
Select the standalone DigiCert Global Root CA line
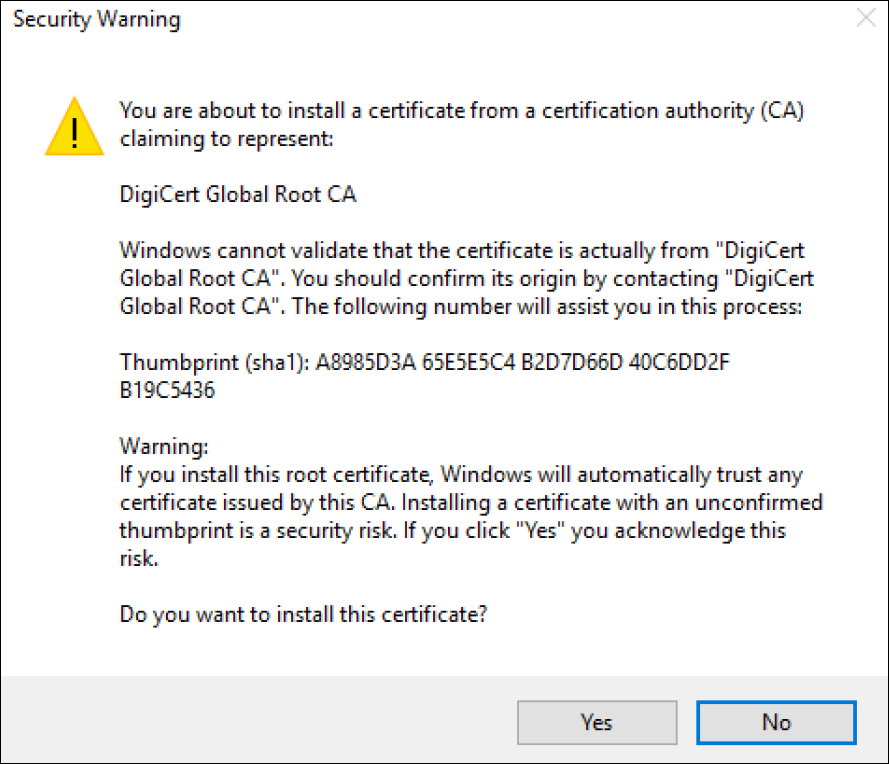pos(238,194)
